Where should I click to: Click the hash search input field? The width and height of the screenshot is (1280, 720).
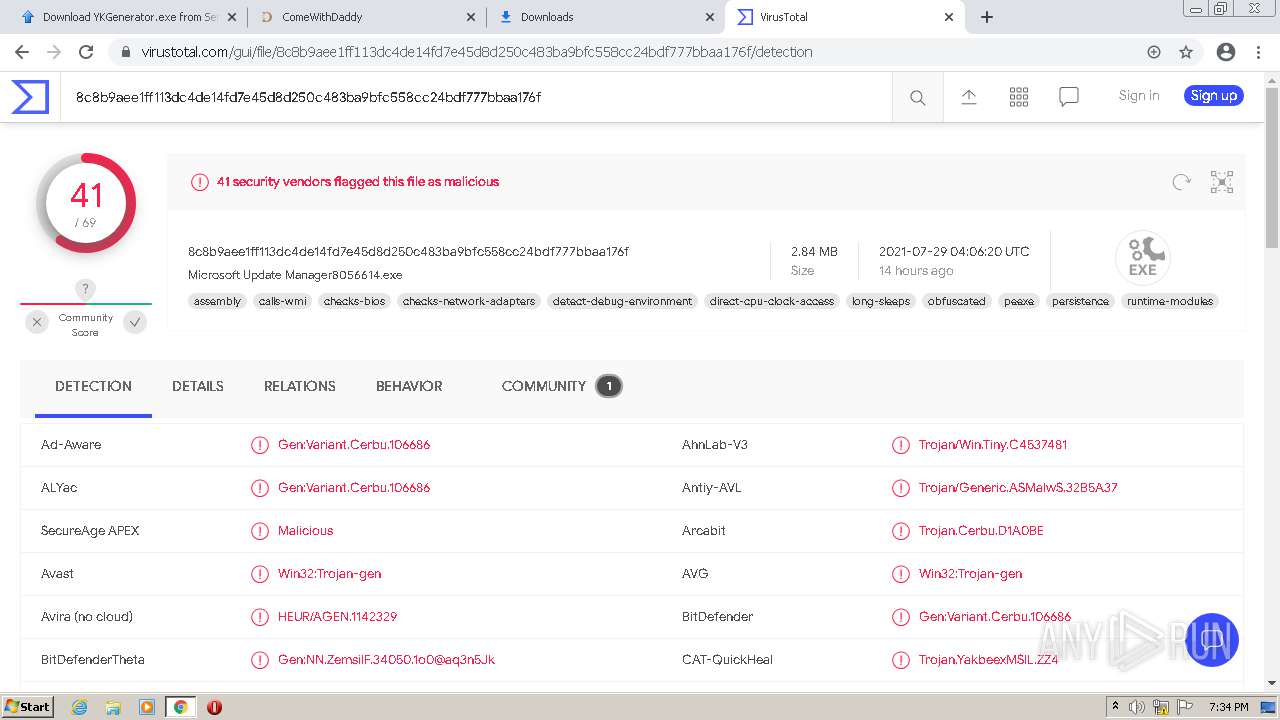click(476, 97)
